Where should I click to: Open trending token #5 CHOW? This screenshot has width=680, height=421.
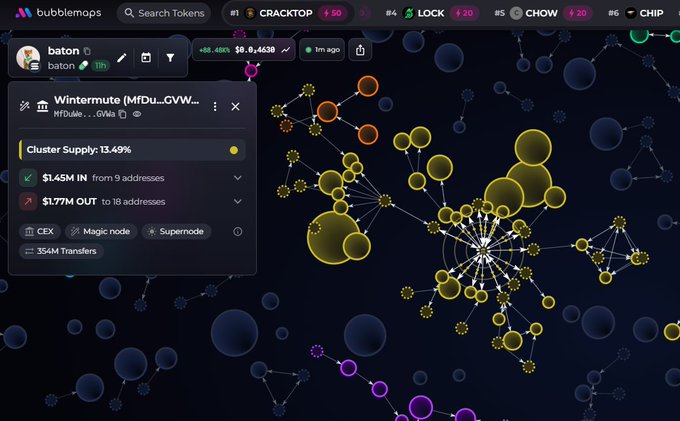click(x=543, y=13)
